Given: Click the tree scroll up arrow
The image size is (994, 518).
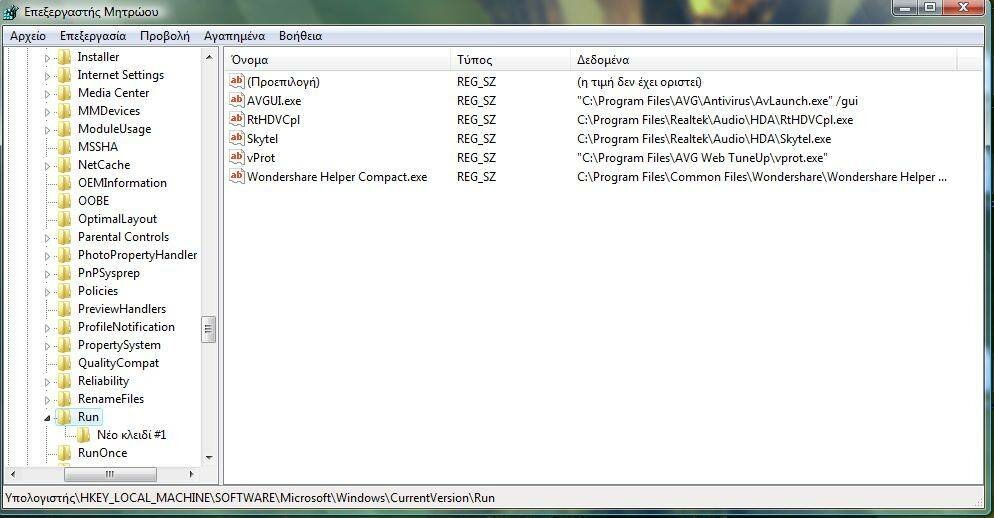Looking at the screenshot, I should tap(209, 57).
